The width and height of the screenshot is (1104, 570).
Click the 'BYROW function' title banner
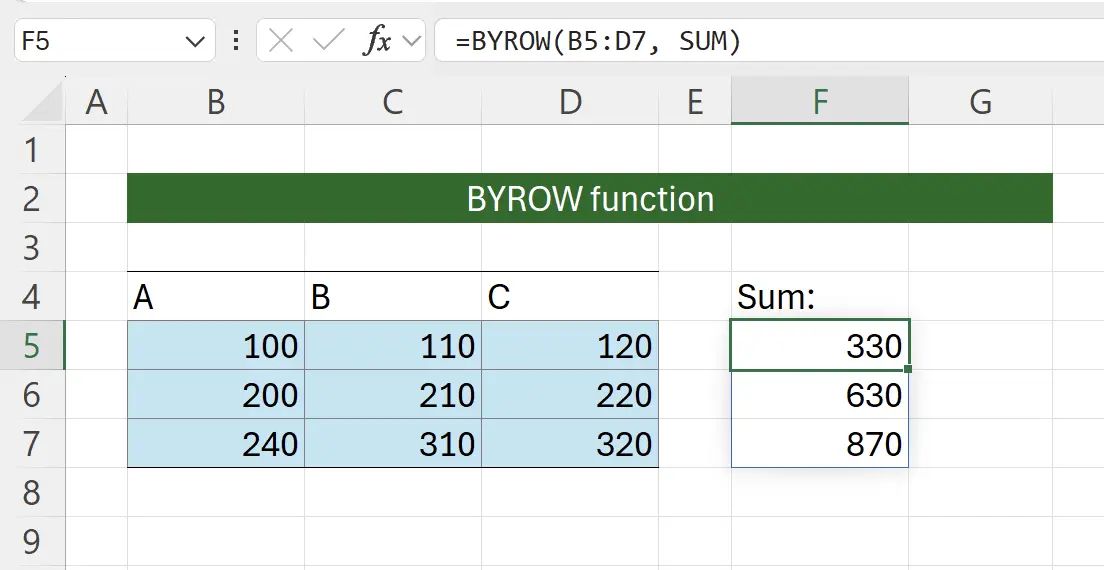coord(590,198)
